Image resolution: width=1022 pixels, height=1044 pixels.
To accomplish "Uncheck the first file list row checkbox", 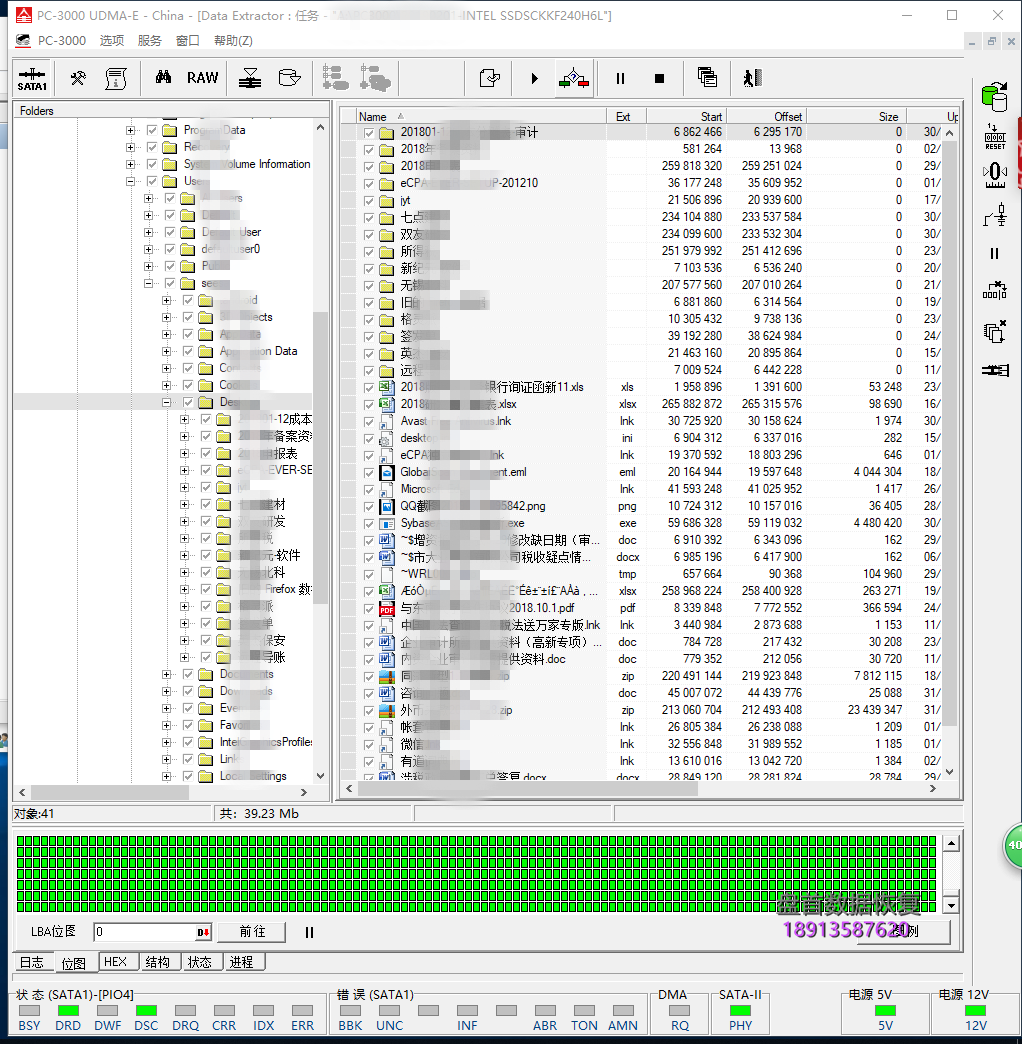I will (369, 132).
